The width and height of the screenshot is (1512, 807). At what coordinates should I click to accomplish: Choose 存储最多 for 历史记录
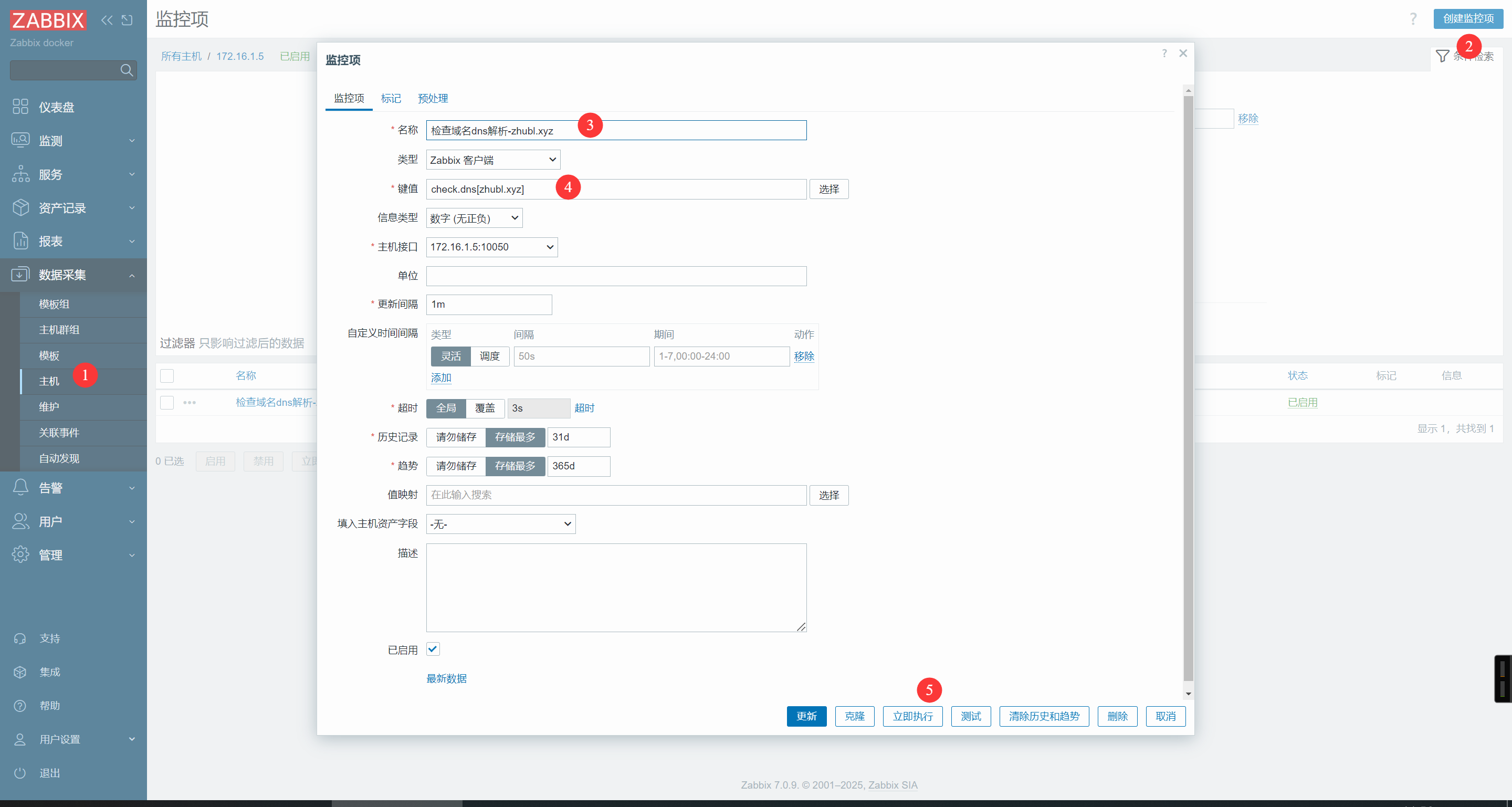tap(516, 437)
